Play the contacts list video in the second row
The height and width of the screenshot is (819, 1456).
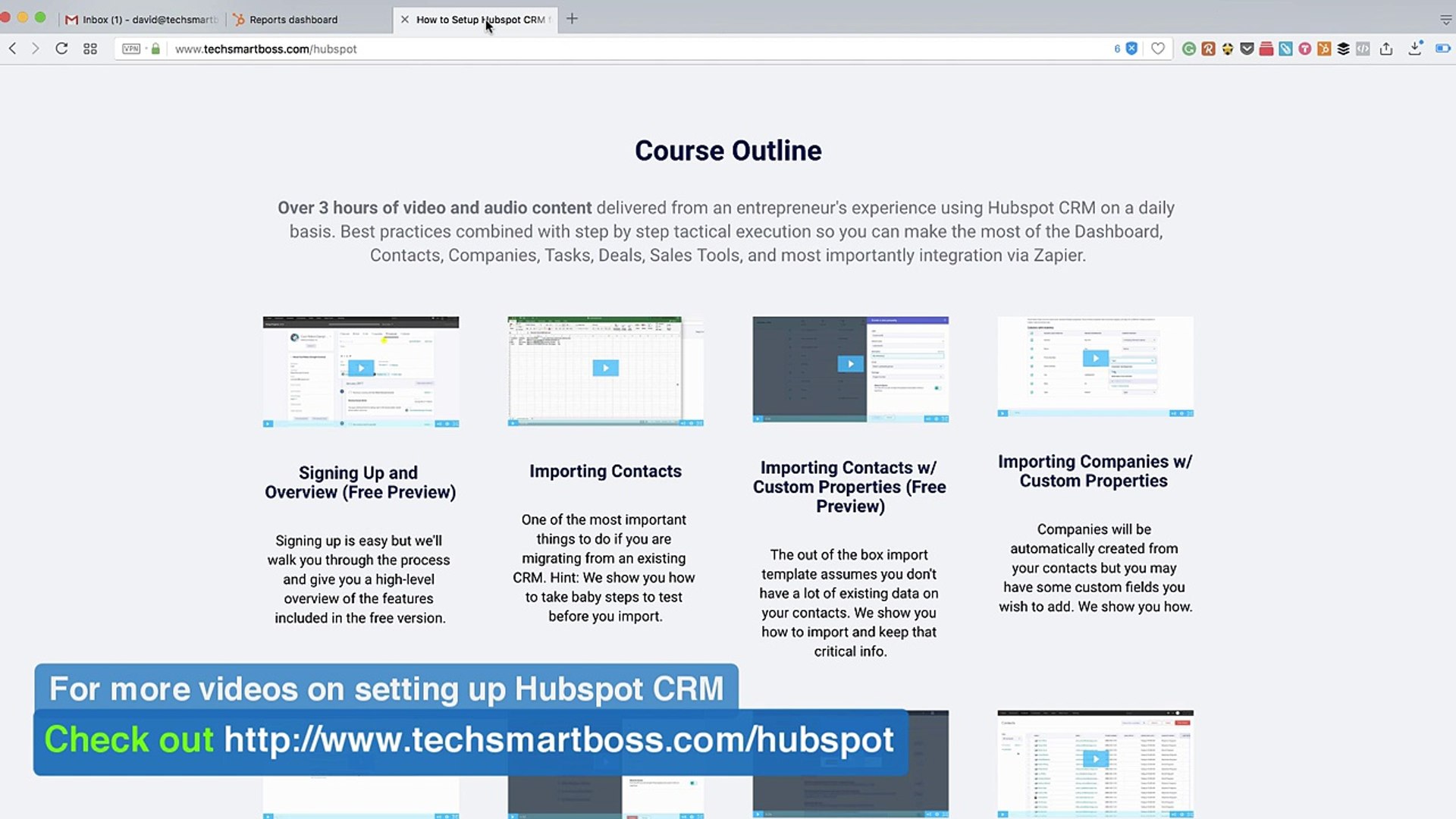(1095, 758)
